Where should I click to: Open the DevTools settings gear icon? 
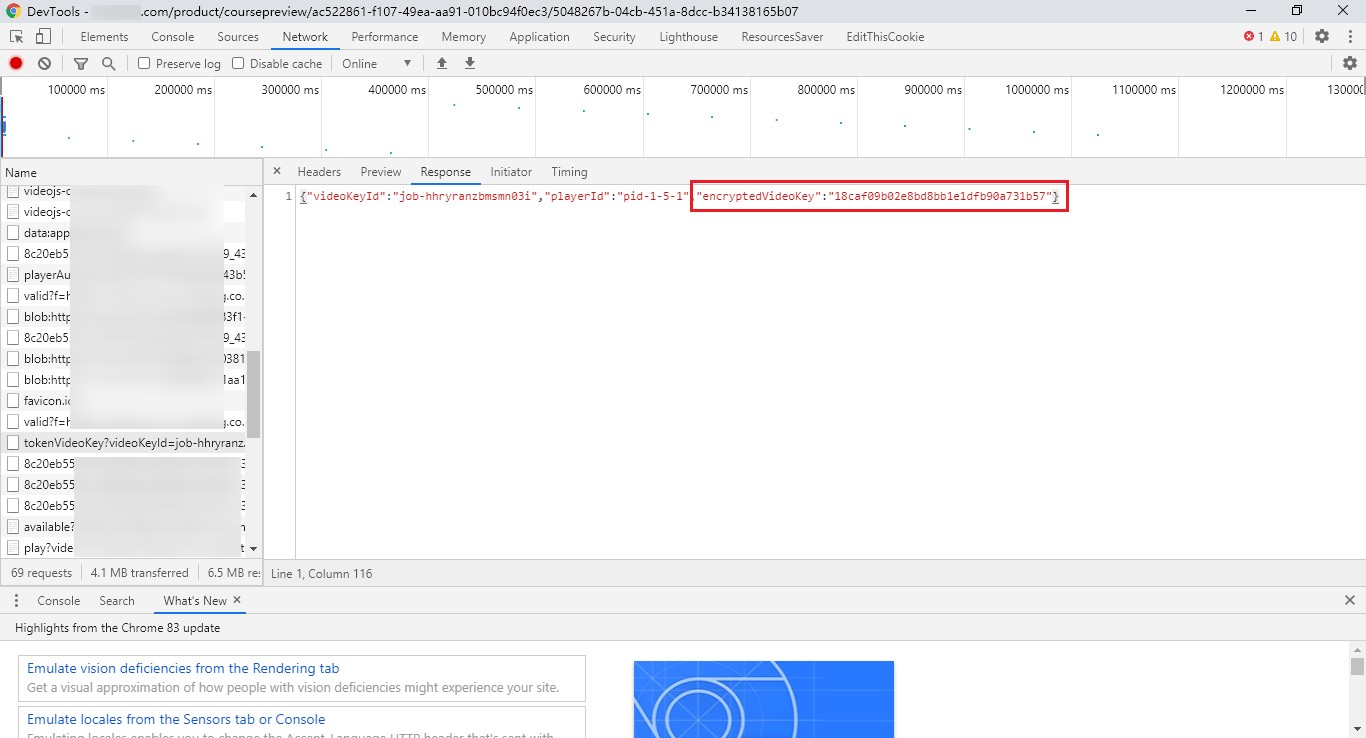(1322, 36)
